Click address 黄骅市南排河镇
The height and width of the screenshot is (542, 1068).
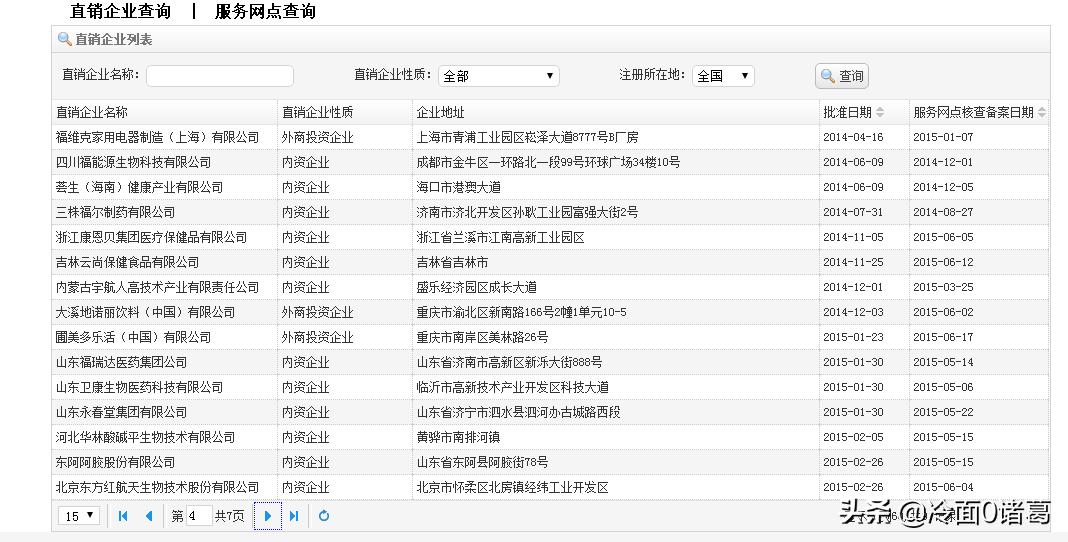(458, 437)
